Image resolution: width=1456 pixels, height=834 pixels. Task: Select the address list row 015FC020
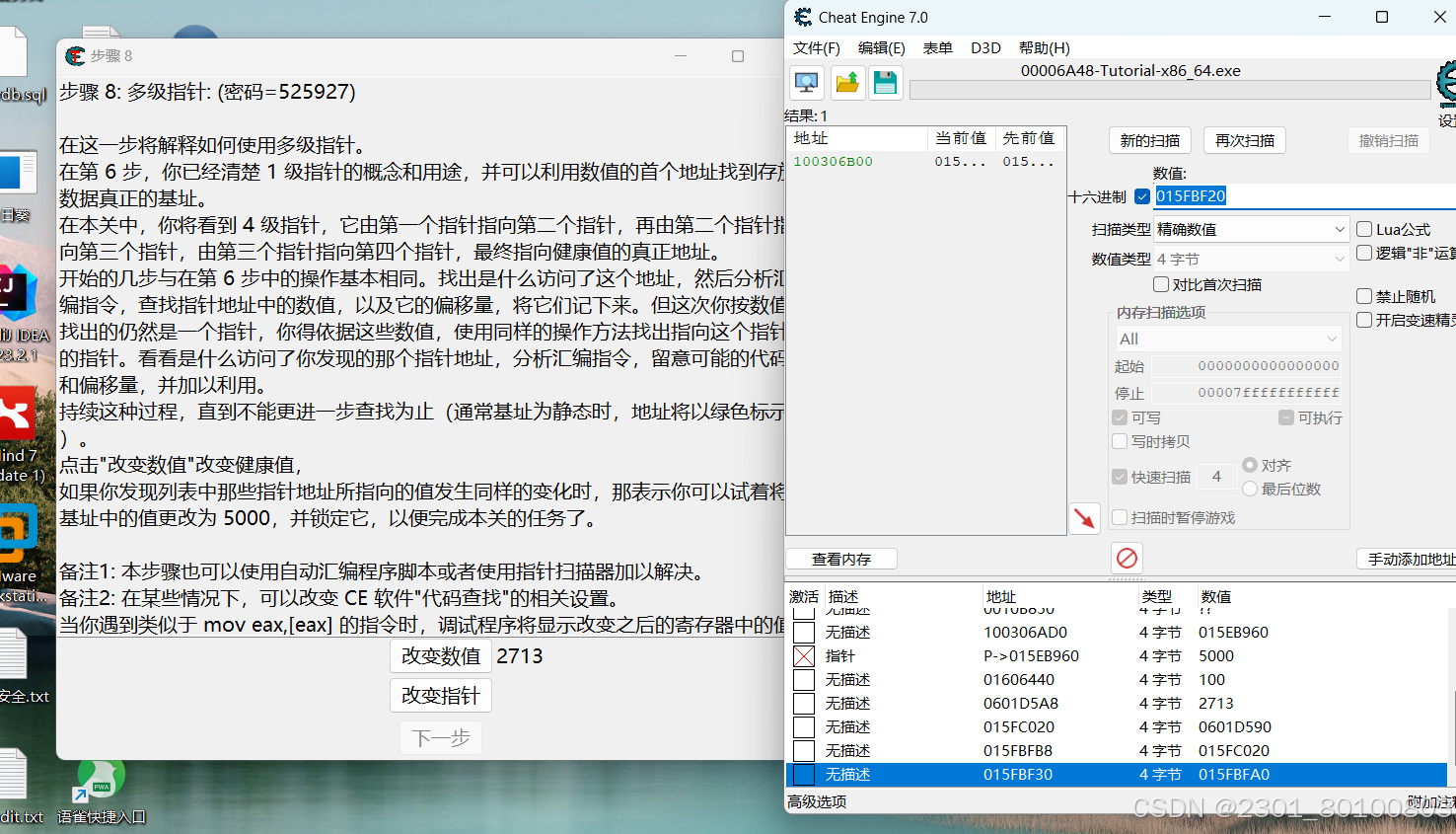[1116, 726]
